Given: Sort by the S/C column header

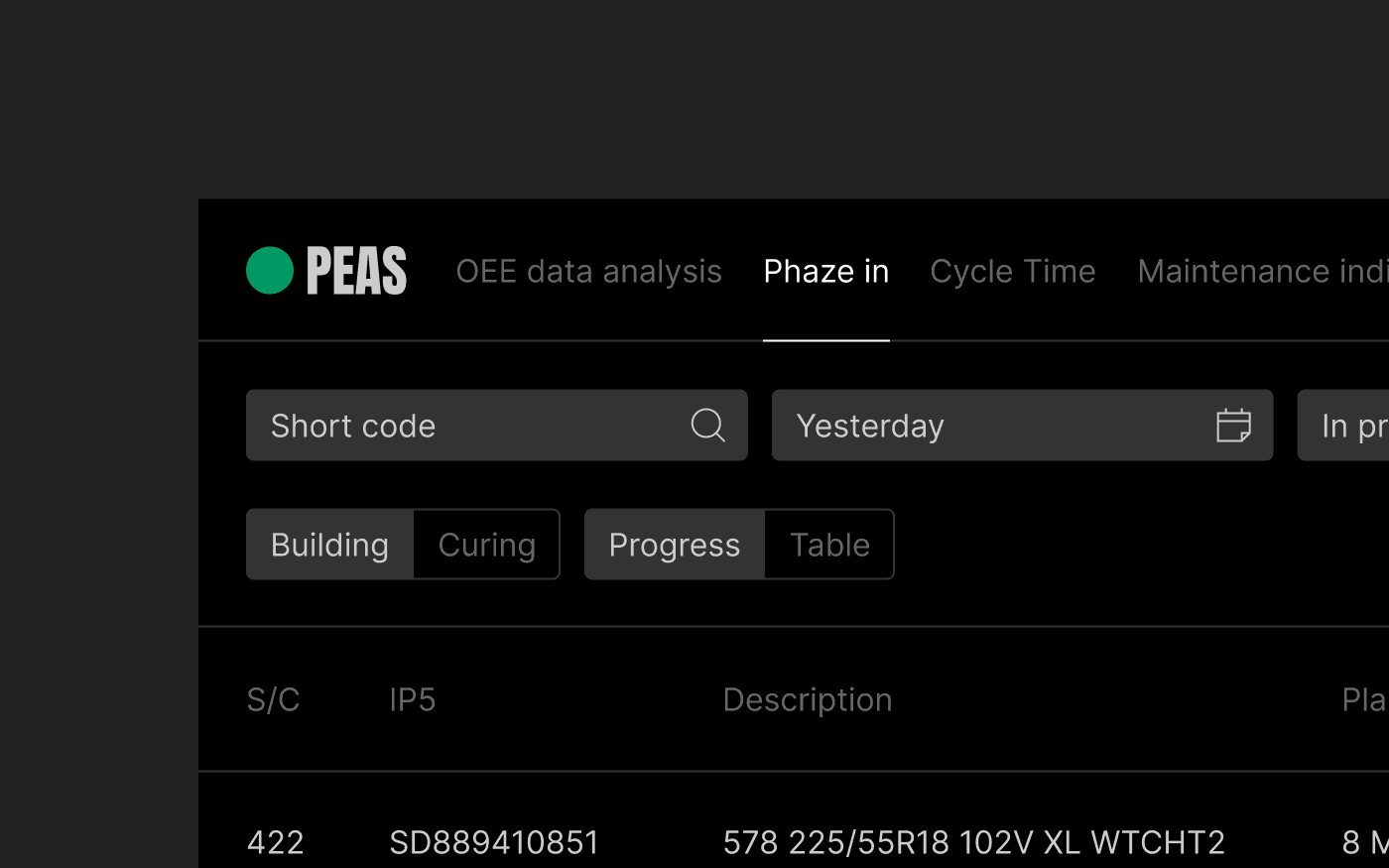Looking at the screenshot, I should click(x=273, y=700).
